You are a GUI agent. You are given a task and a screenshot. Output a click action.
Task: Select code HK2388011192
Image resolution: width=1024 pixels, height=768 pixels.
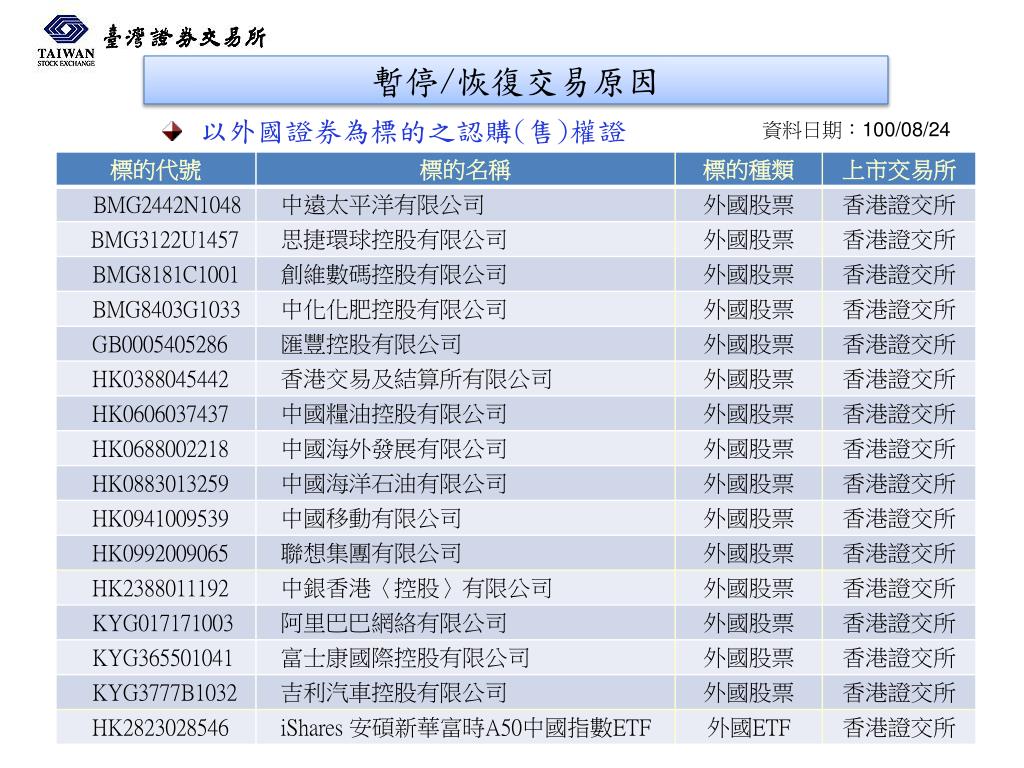point(160,588)
